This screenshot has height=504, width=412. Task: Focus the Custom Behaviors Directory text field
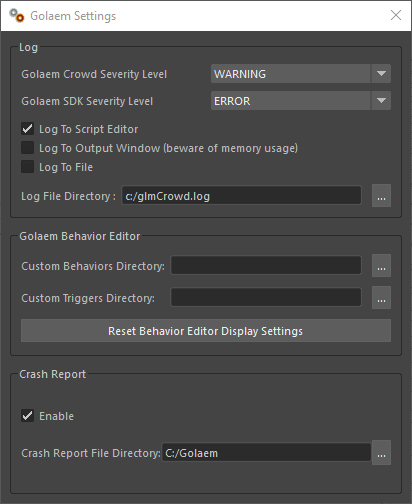point(266,266)
